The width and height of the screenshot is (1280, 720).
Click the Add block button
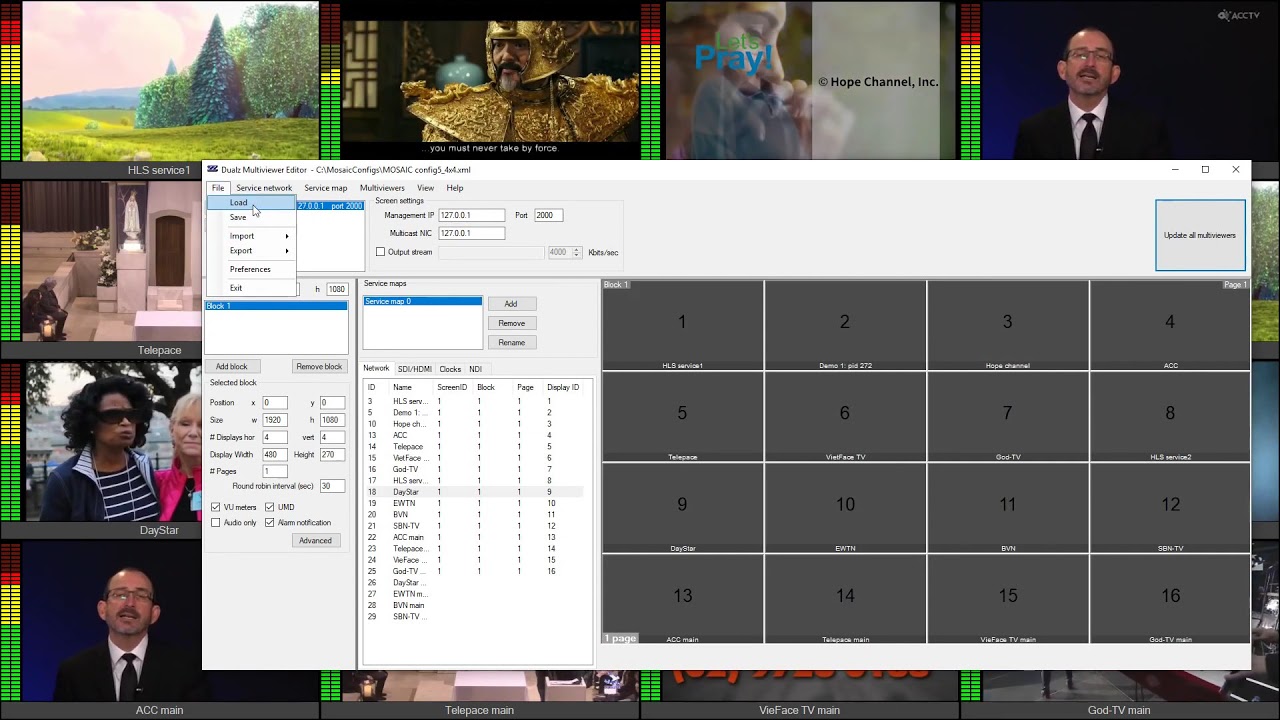tap(231, 367)
